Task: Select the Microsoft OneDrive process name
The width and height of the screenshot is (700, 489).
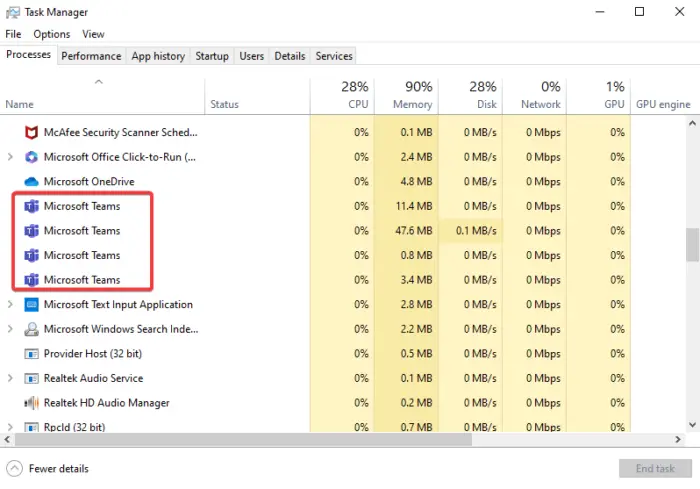Action: tap(89, 182)
